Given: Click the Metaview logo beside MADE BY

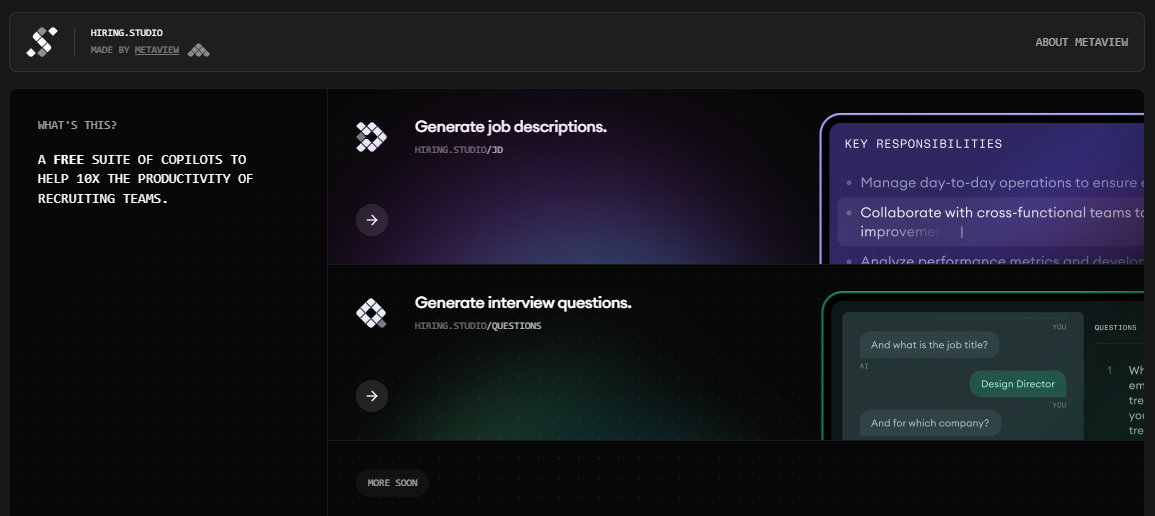Looking at the screenshot, I should [x=198, y=50].
